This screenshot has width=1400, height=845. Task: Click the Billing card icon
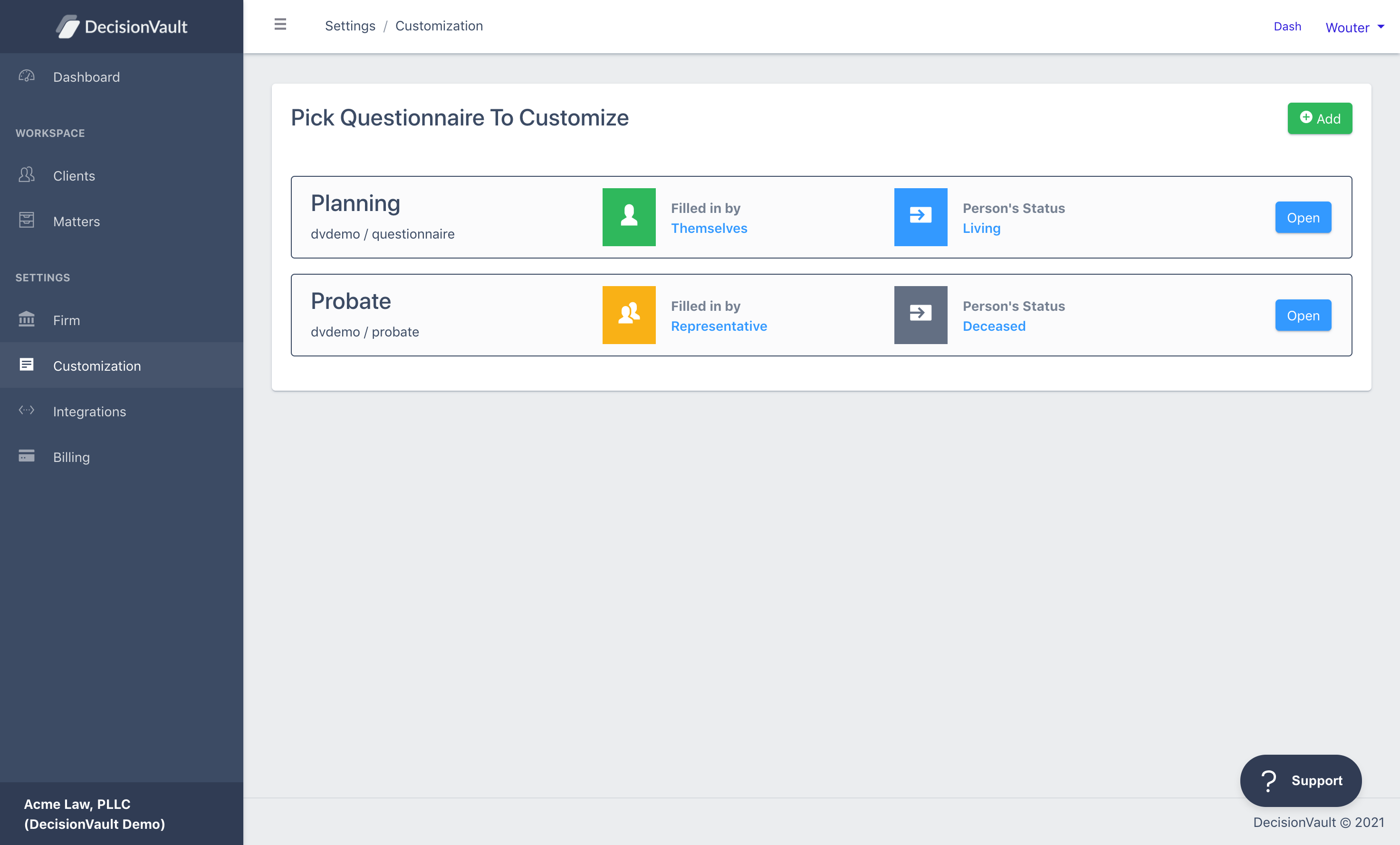click(x=27, y=456)
